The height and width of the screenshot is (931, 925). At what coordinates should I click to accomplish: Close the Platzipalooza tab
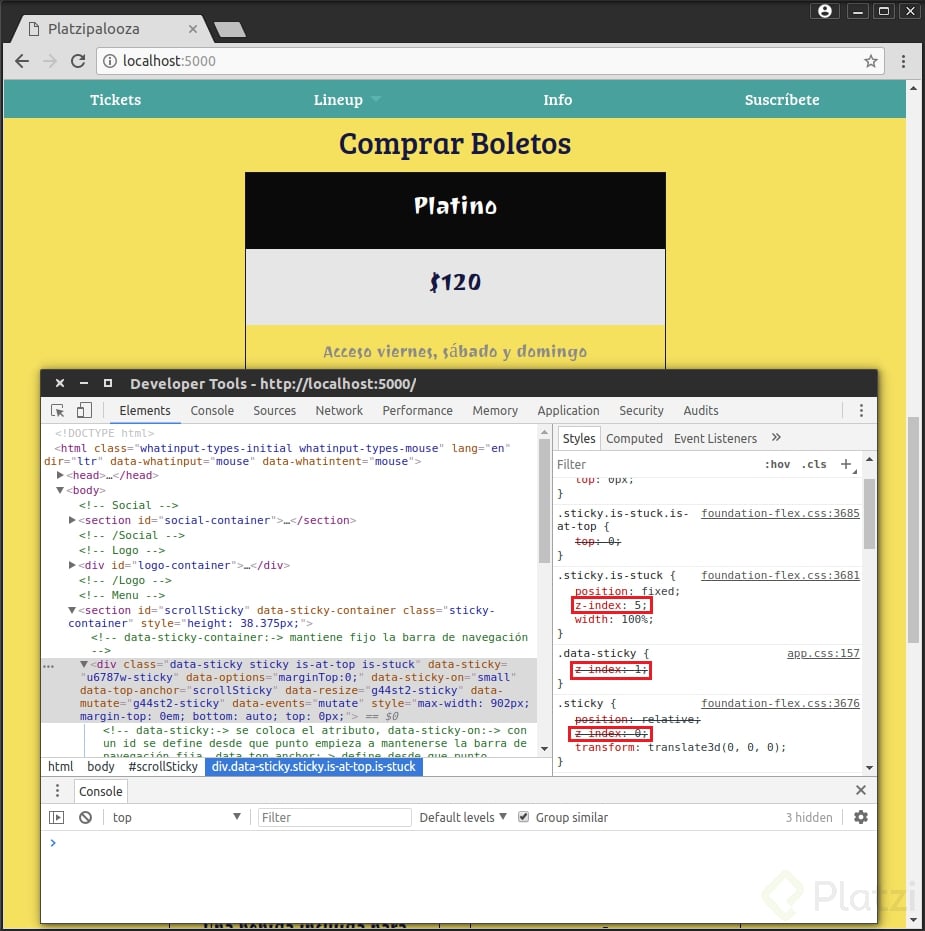pyautogui.click(x=192, y=28)
